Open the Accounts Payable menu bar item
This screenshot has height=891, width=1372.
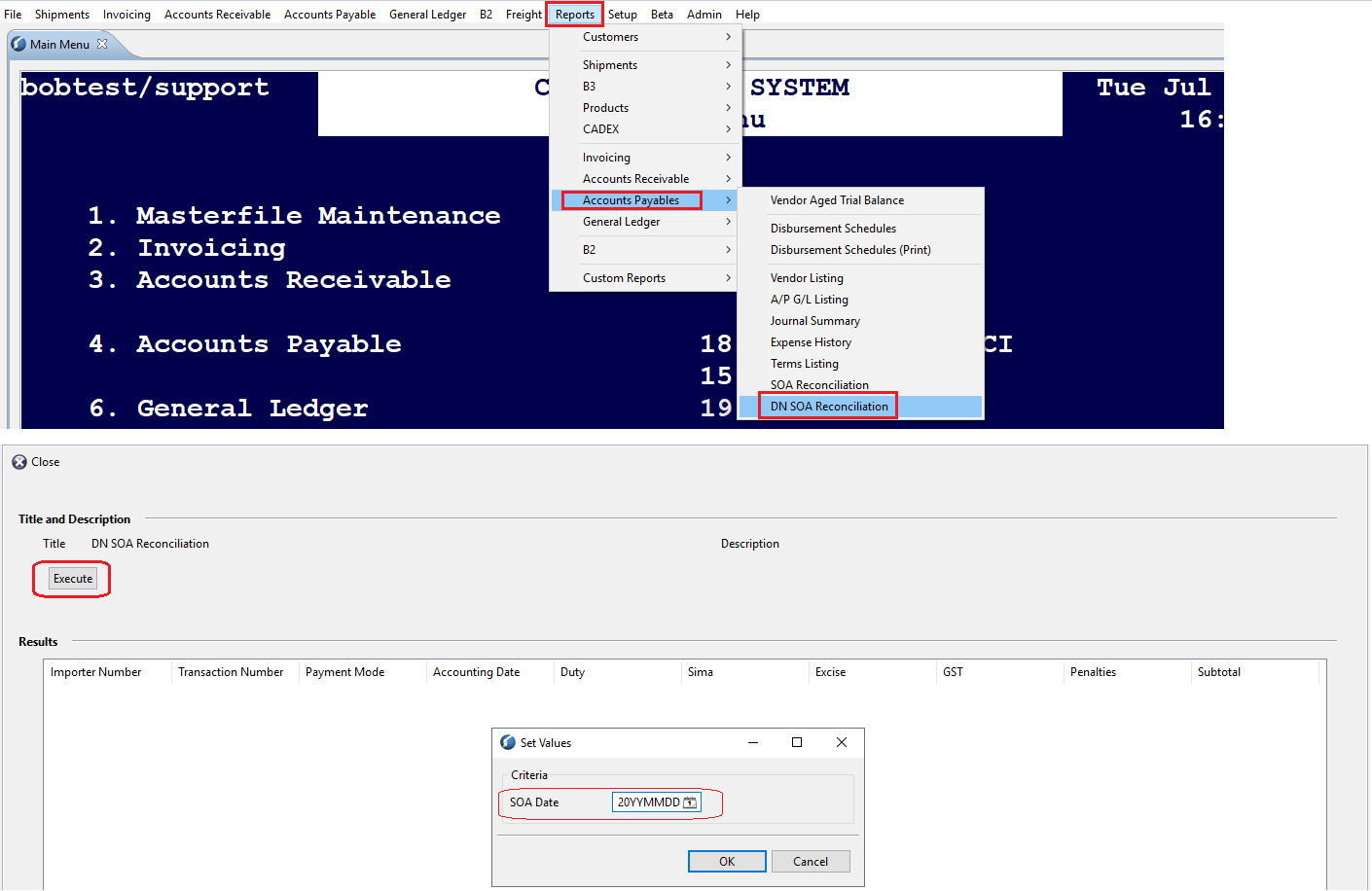click(x=330, y=15)
